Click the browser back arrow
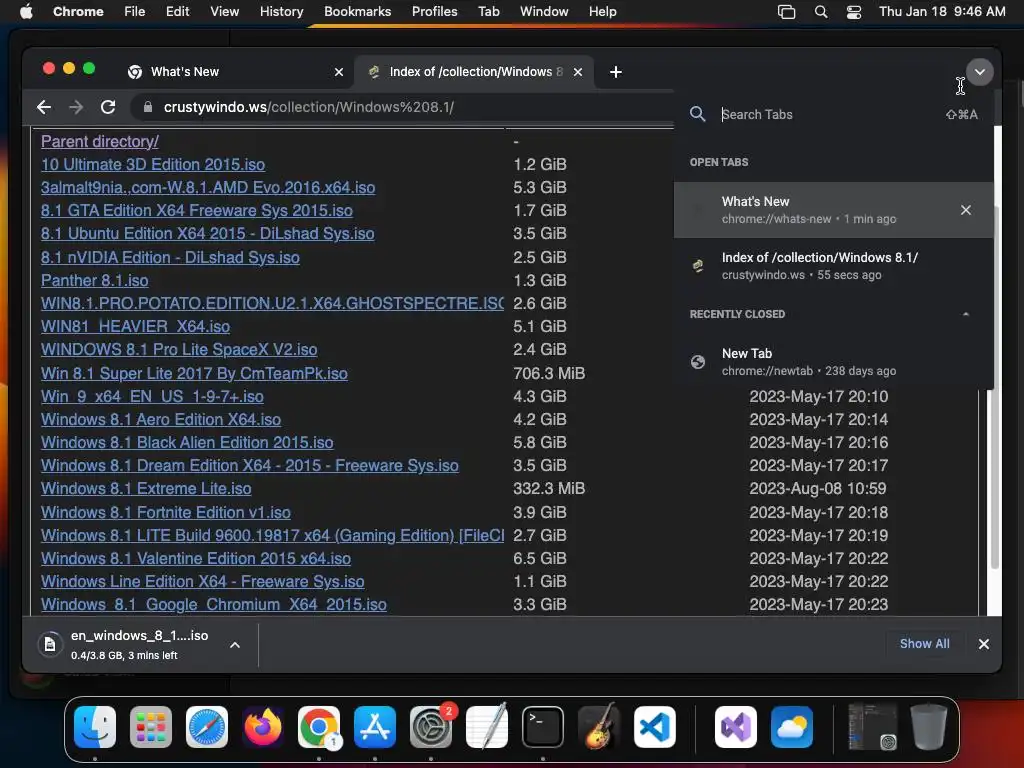Screen dimensions: 1024x768 (x=44, y=107)
